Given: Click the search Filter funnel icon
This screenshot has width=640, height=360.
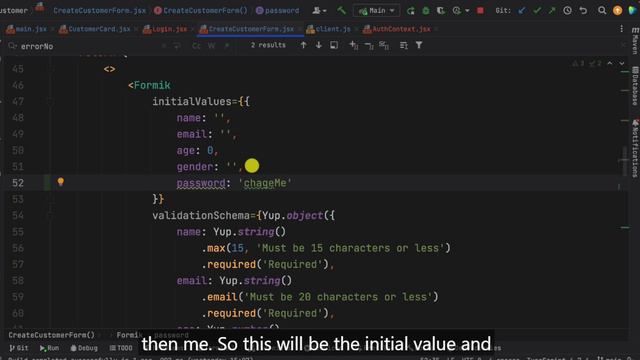Looking at the screenshot, I should click(419, 45).
